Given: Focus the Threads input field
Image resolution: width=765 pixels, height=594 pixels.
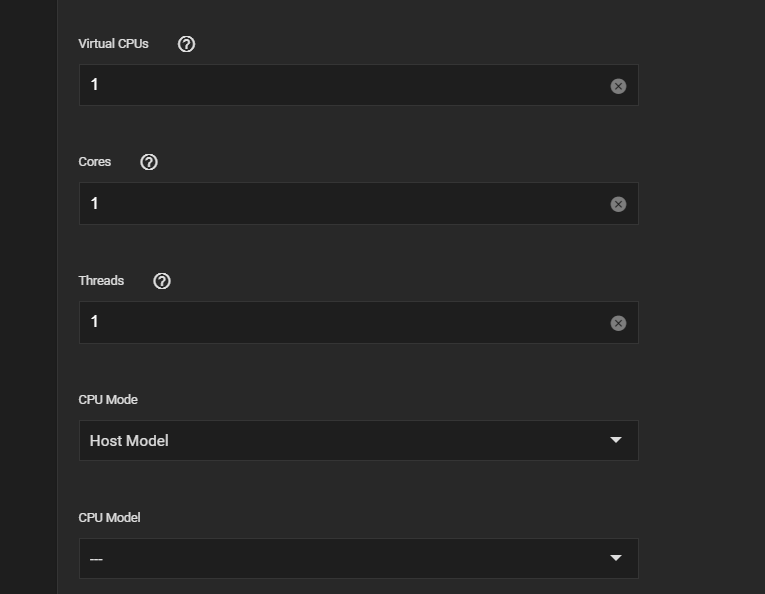Looking at the screenshot, I should tap(359, 322).
